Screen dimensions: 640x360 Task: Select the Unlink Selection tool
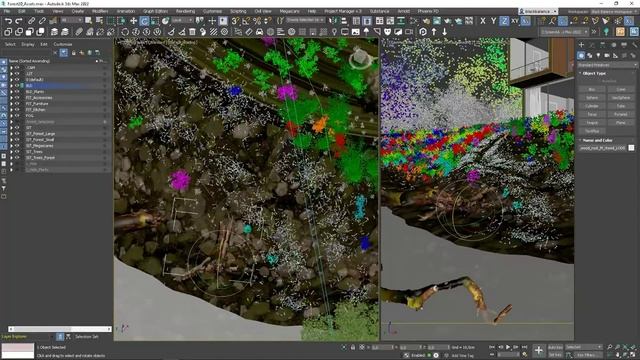tap(42, 20)
